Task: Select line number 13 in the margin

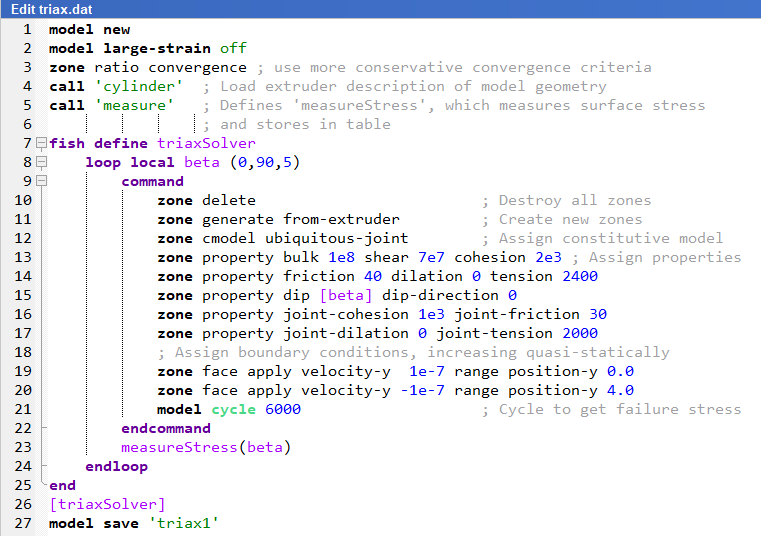Action: (x=23, y=257)
